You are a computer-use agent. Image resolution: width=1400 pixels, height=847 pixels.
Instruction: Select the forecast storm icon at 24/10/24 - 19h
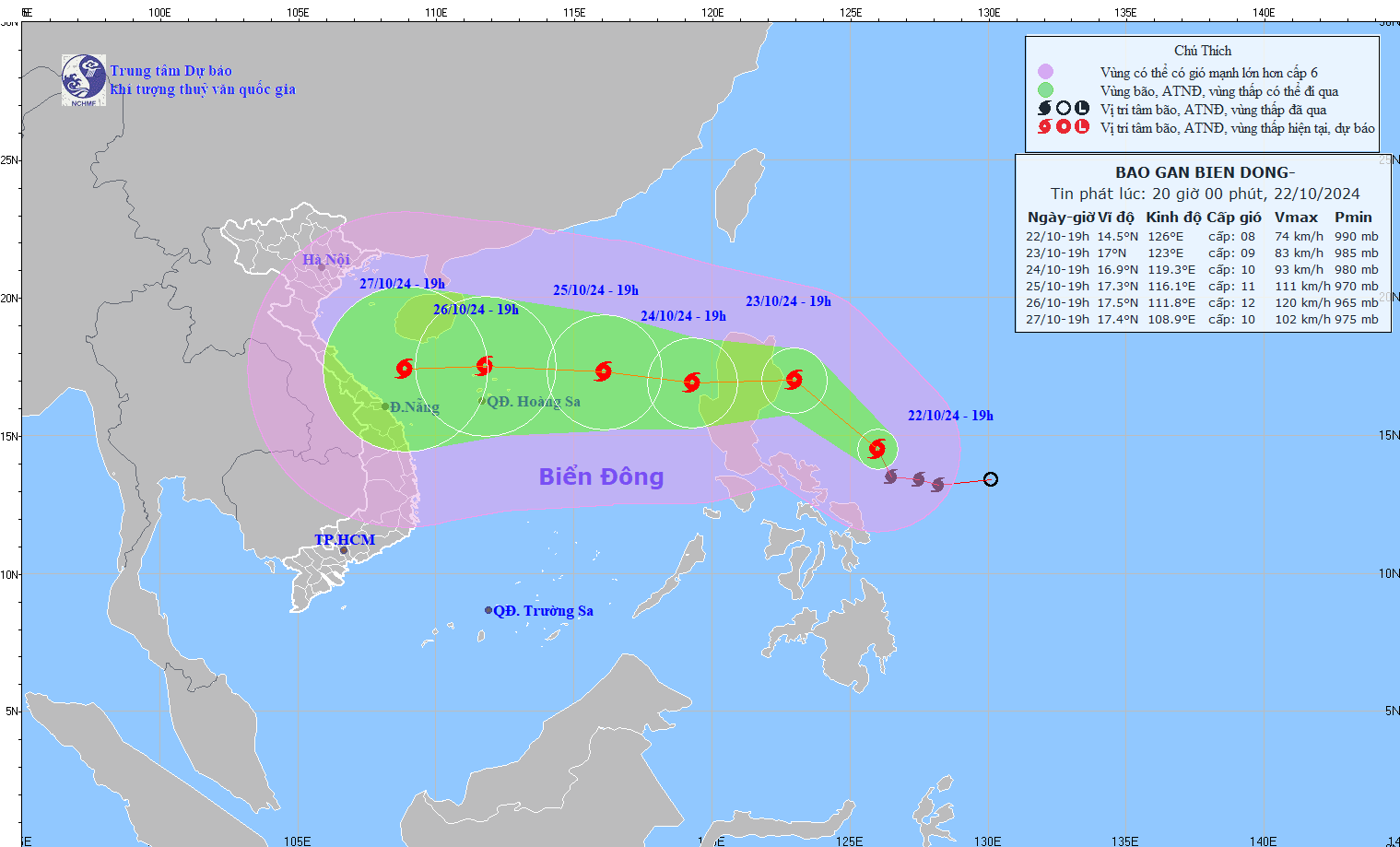(693, 382)
